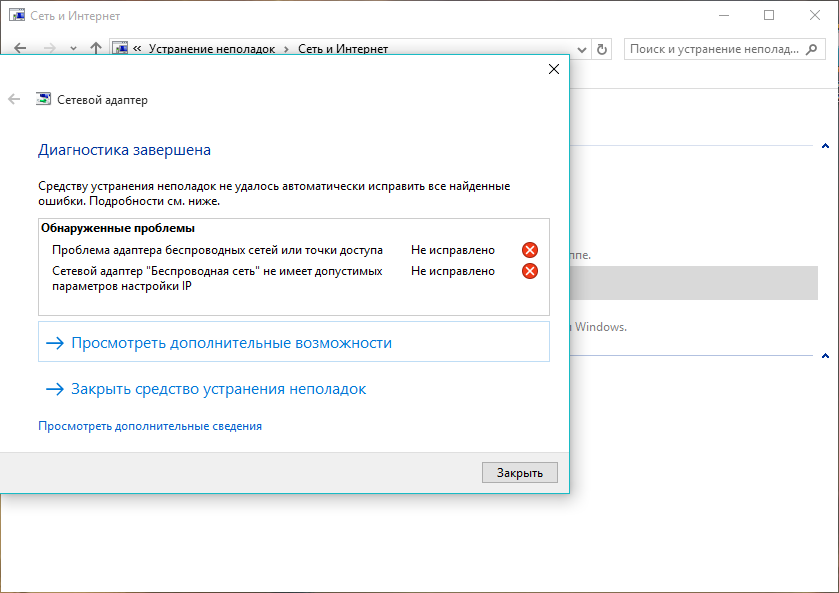Click the Диагностика завершена heading
The width and height of the screenshot is (839, 593).
pyautogui.click(x=124, y=150)
